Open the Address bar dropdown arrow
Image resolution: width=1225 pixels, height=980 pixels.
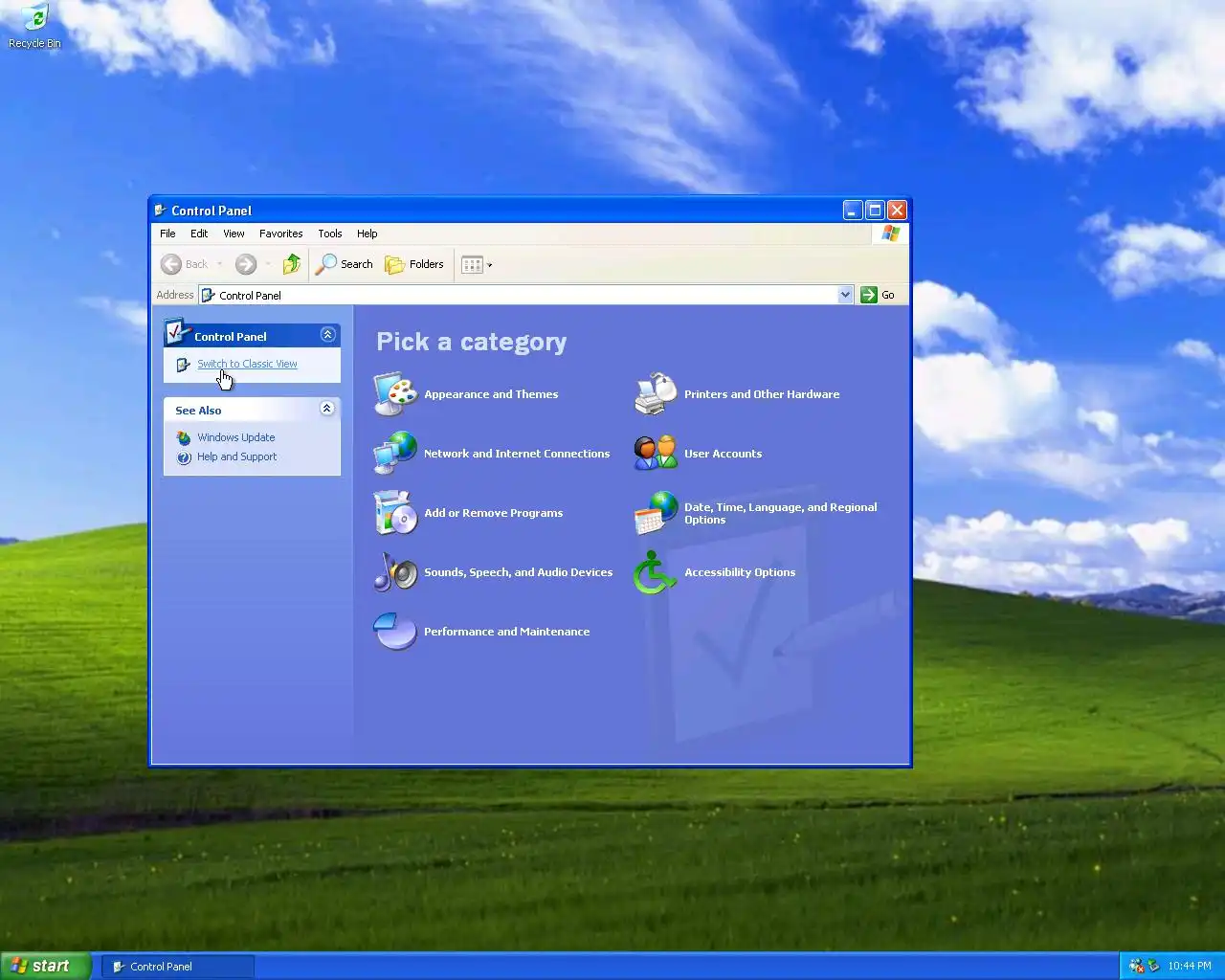845,295
